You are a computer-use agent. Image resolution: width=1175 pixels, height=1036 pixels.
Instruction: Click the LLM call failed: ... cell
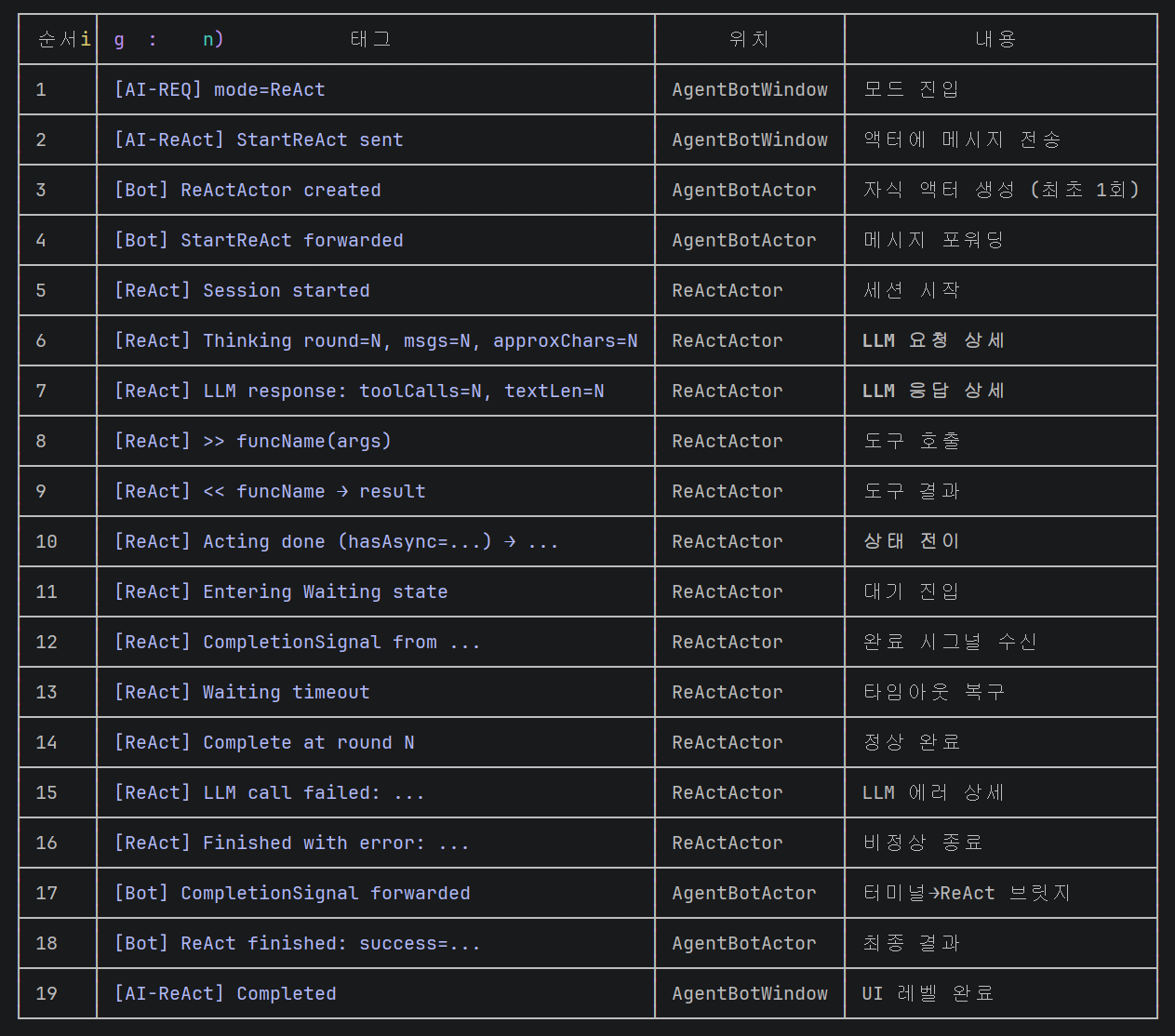click(270, 793)
